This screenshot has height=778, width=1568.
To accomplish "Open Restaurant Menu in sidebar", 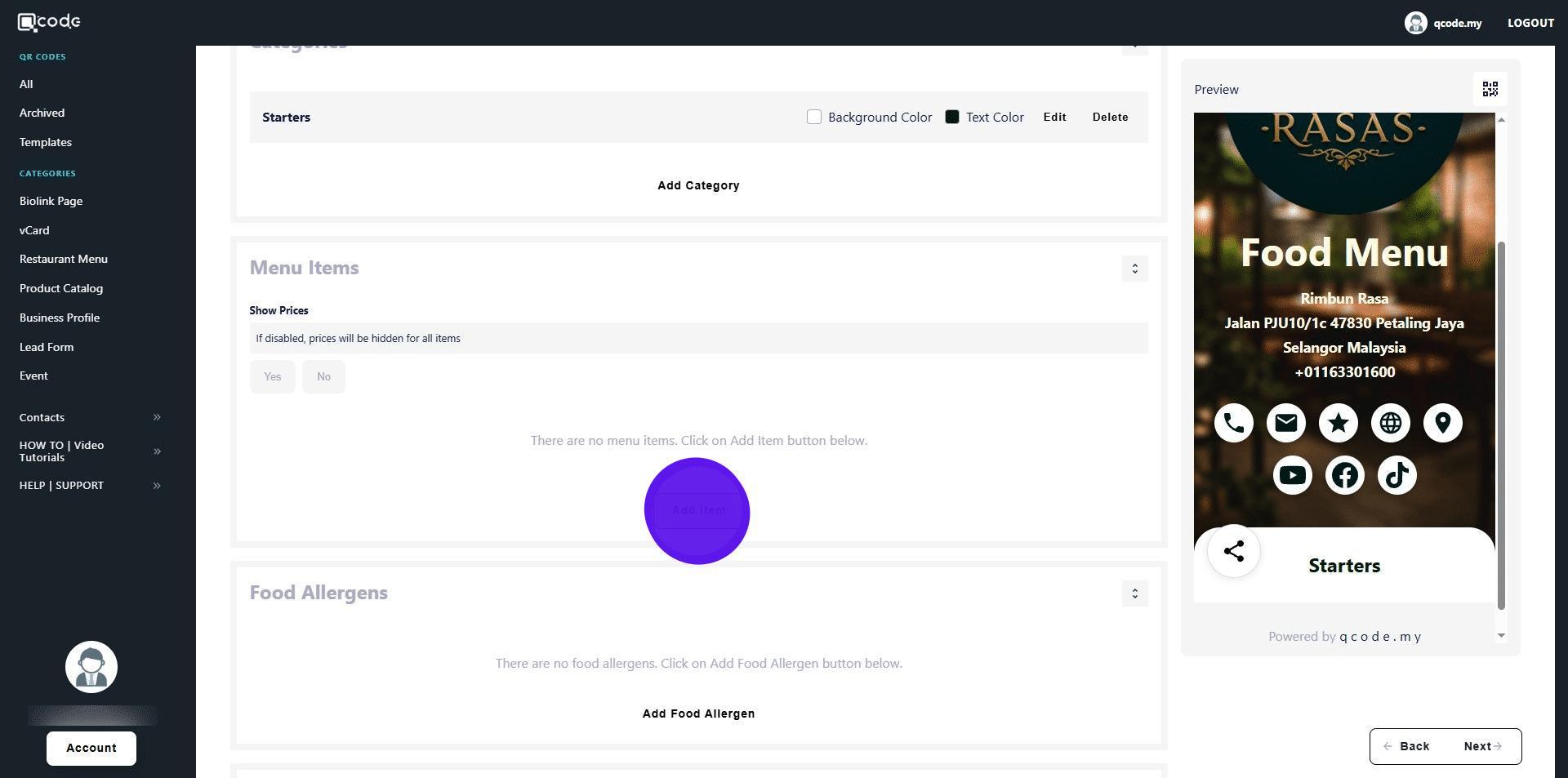I will click(x=64, y=259).
